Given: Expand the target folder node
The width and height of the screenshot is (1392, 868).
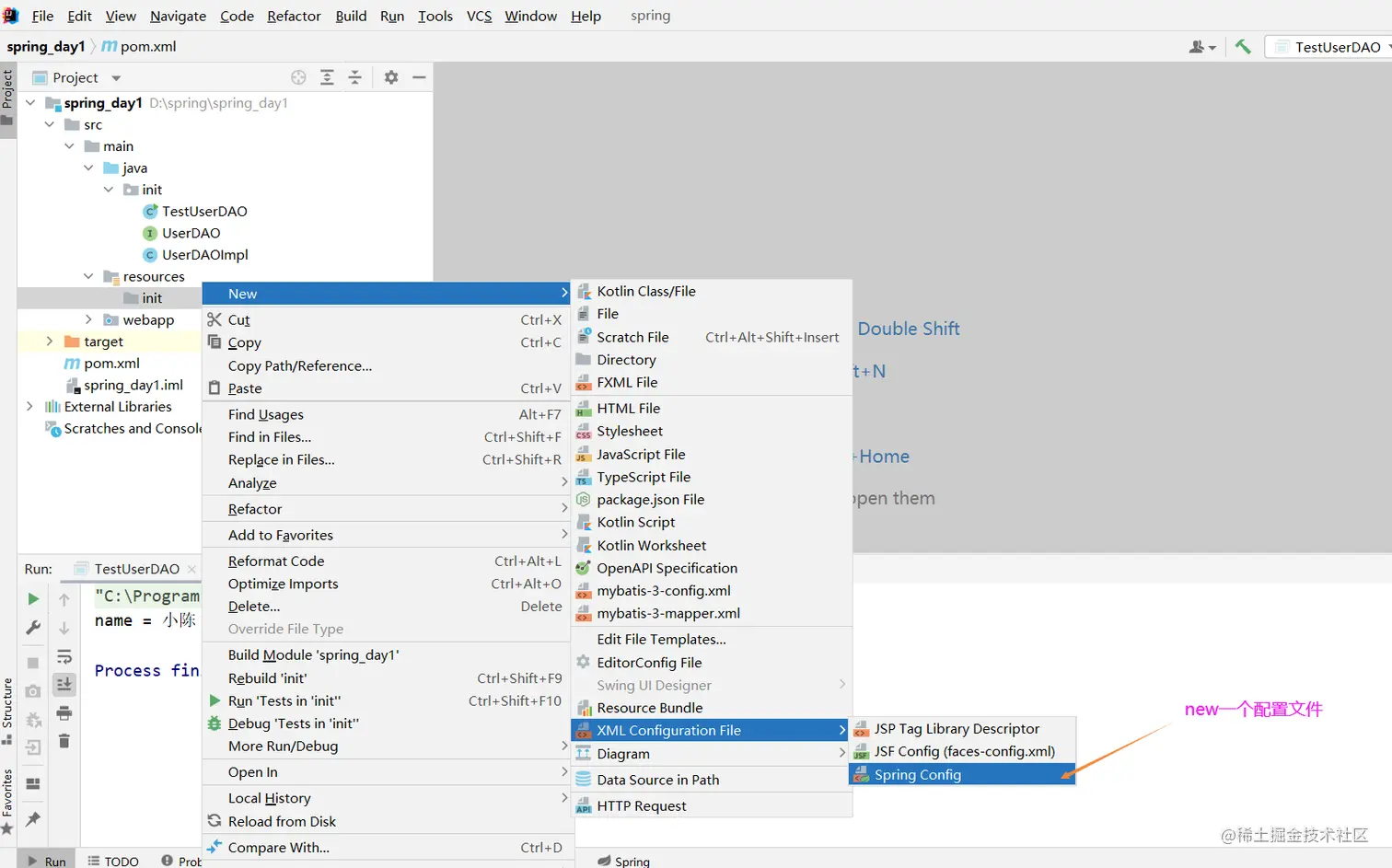Looking at the screenshot, I should (x=50, y=341).
